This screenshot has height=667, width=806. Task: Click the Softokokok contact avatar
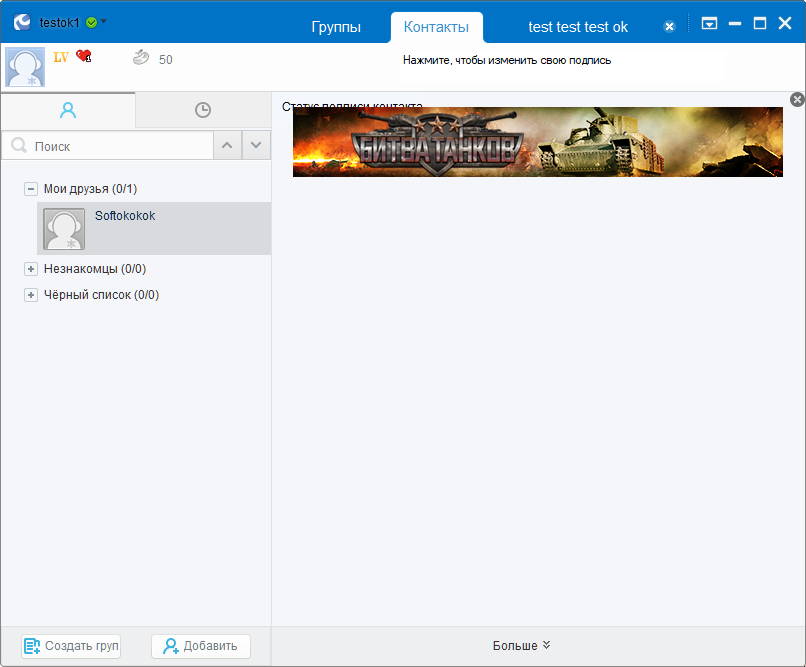(64, 229)
